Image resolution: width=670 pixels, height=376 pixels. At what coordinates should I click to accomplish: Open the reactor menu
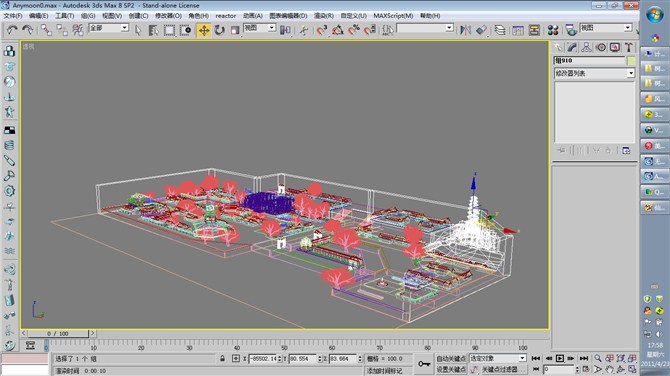click(x=226, y=16)
